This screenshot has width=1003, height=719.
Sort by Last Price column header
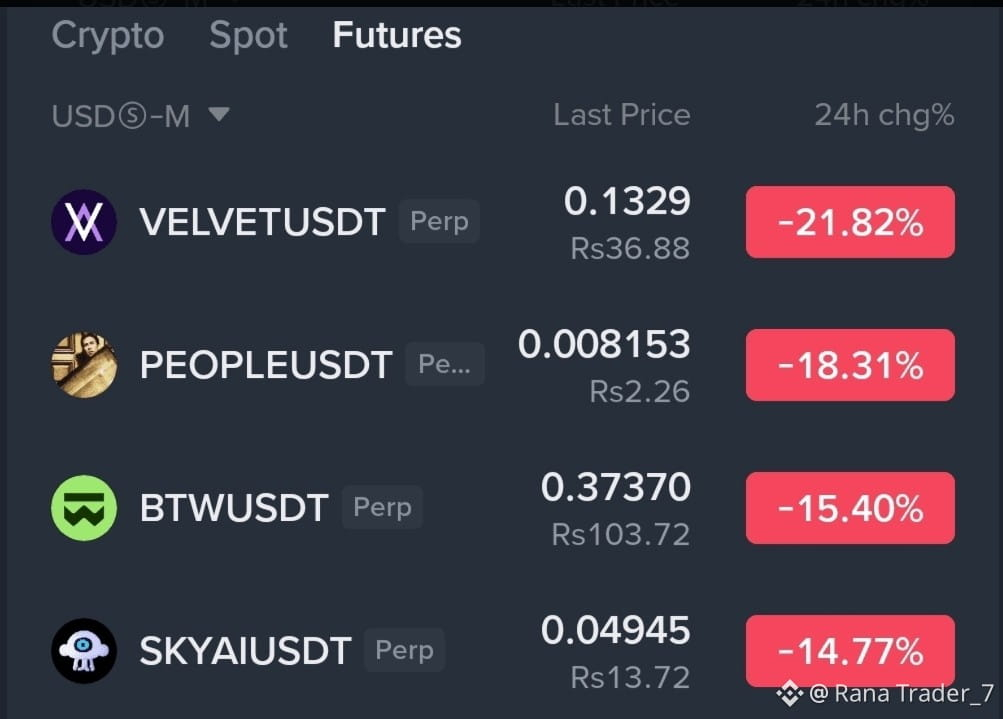[622, 115]
